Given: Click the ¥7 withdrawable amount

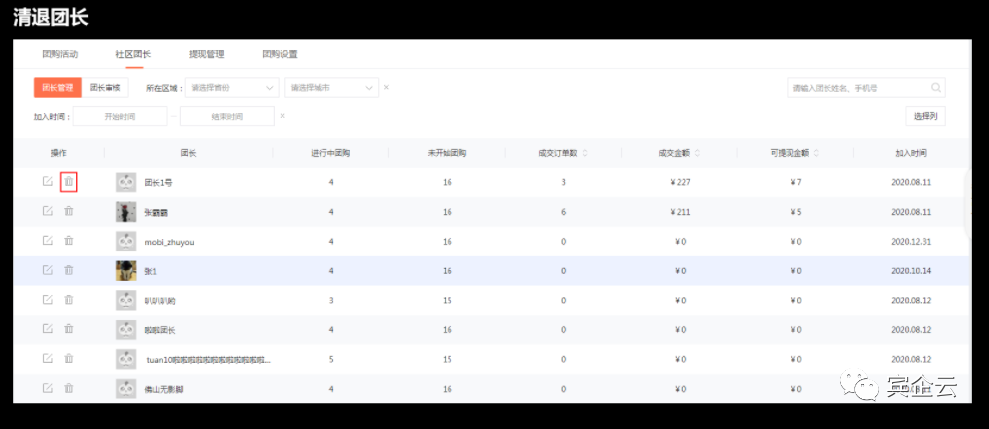Looking at the screenshot, I should click(x=796, y=182).
